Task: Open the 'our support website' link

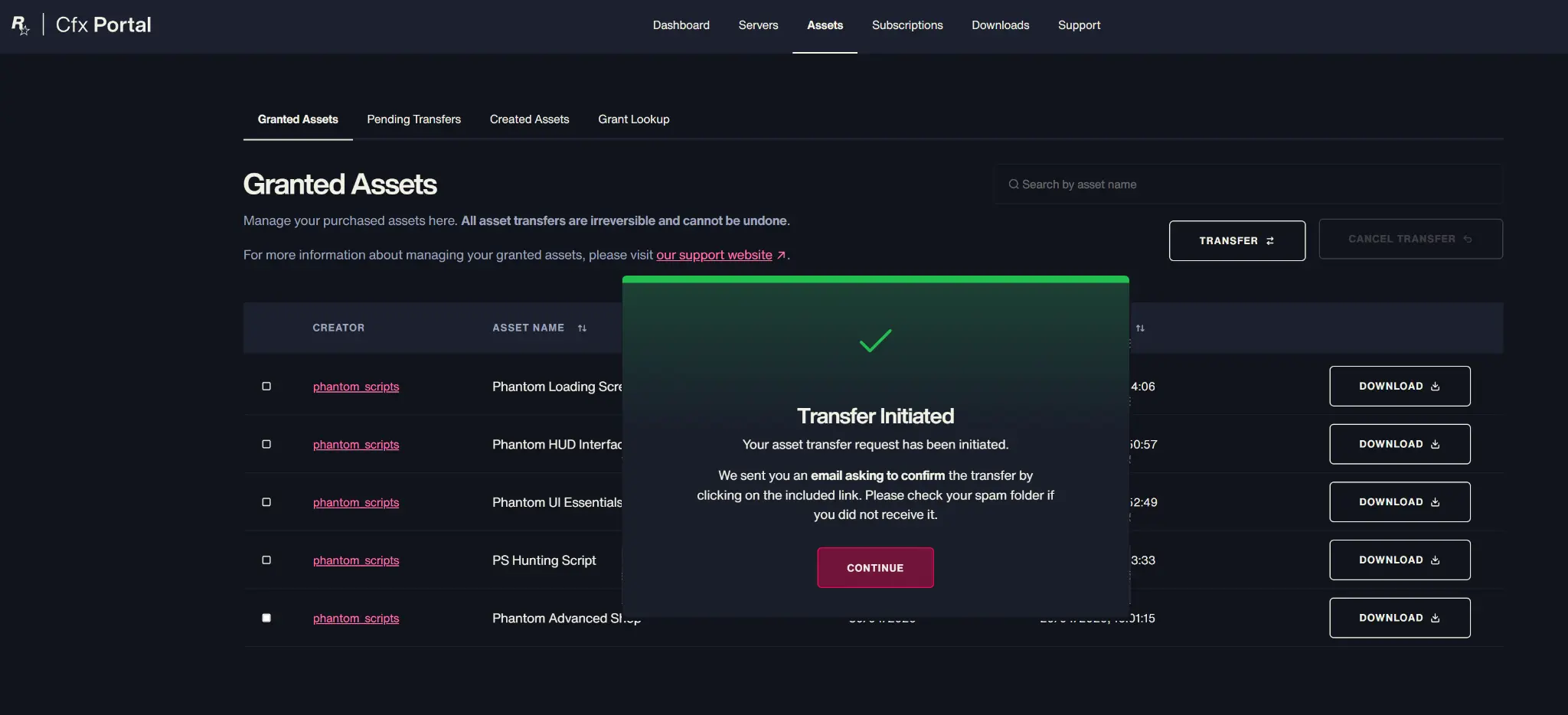Action: tap(714, 255)
